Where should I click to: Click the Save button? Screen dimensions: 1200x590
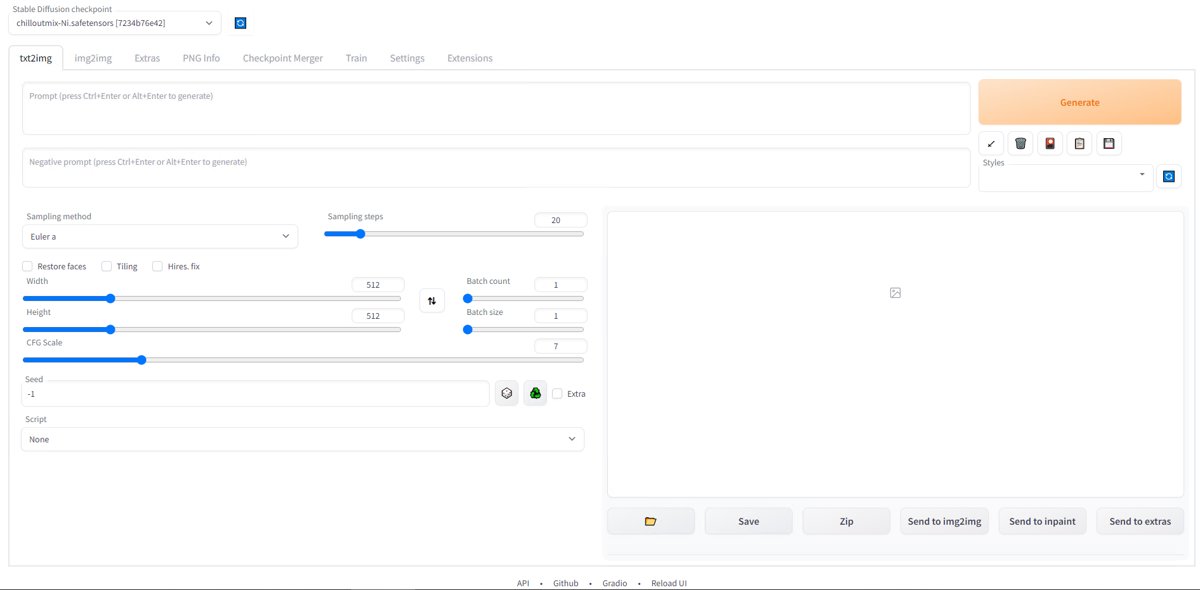pyautogui.click(x=748, y=521)
